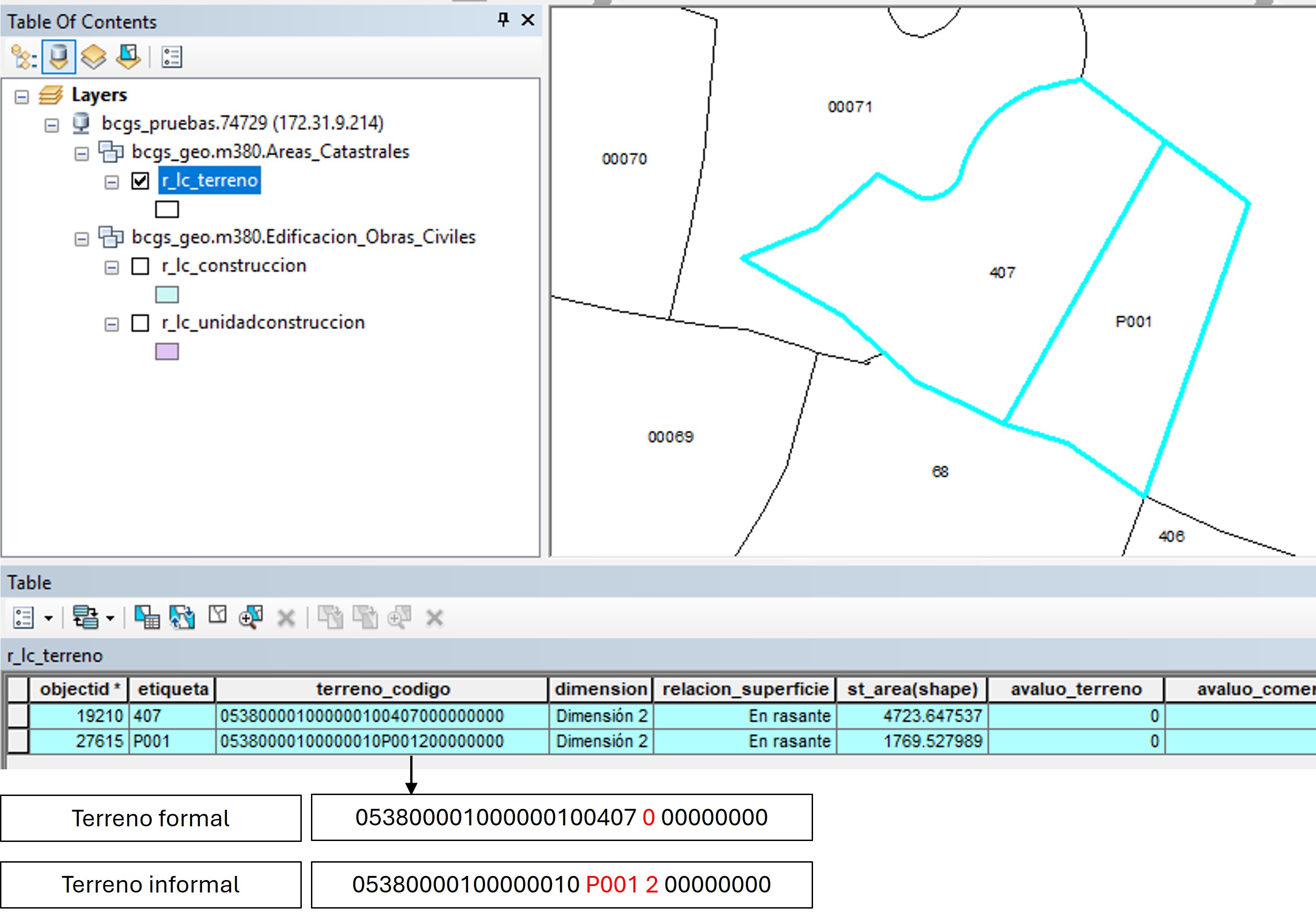Screen dimensions: 1316x915
Task: Collapse the Layers tree node
Action: click(21, 97)
